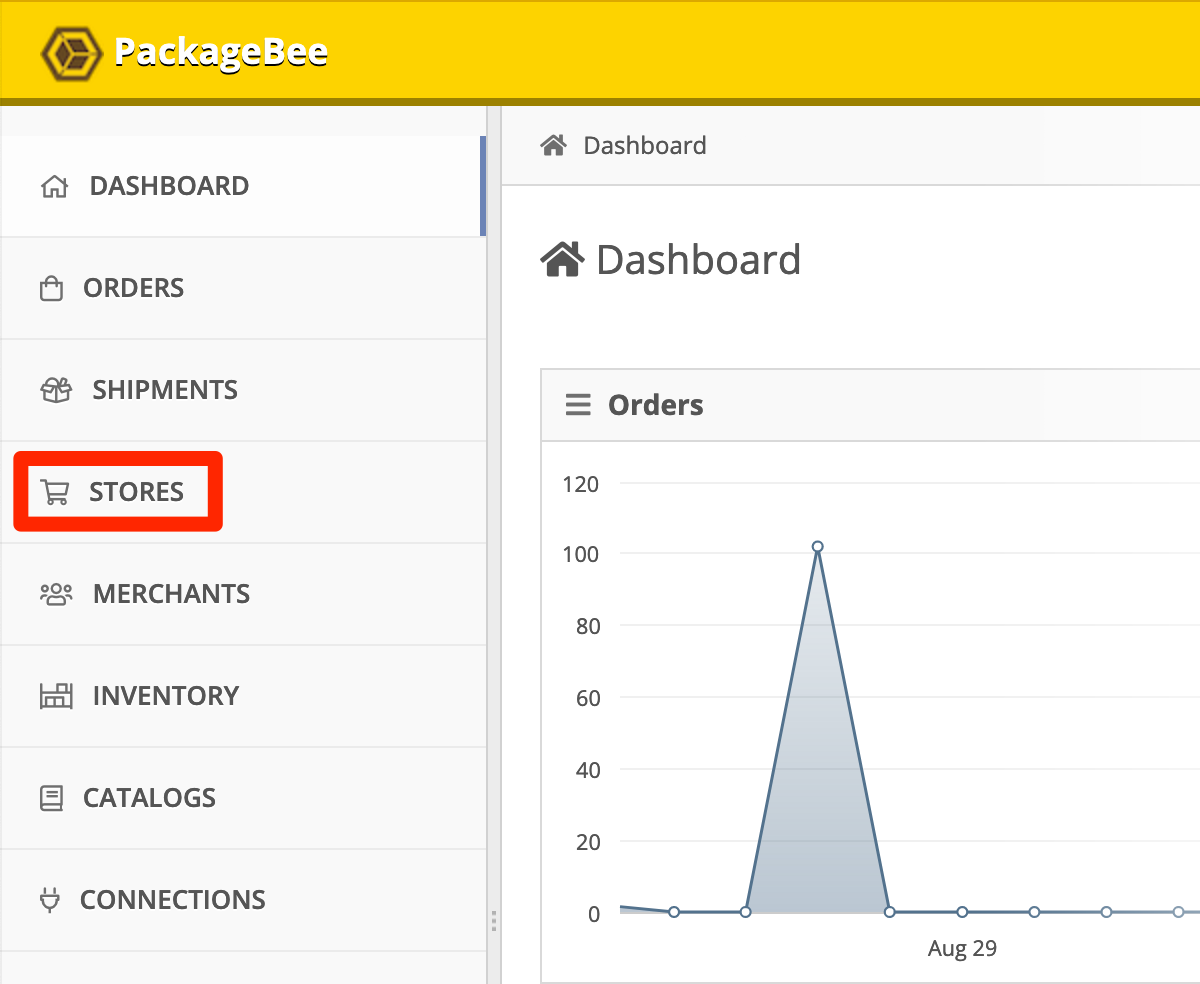Click the breadcrumb home icon
The image size is (1200, 984).
click(554, 145)
